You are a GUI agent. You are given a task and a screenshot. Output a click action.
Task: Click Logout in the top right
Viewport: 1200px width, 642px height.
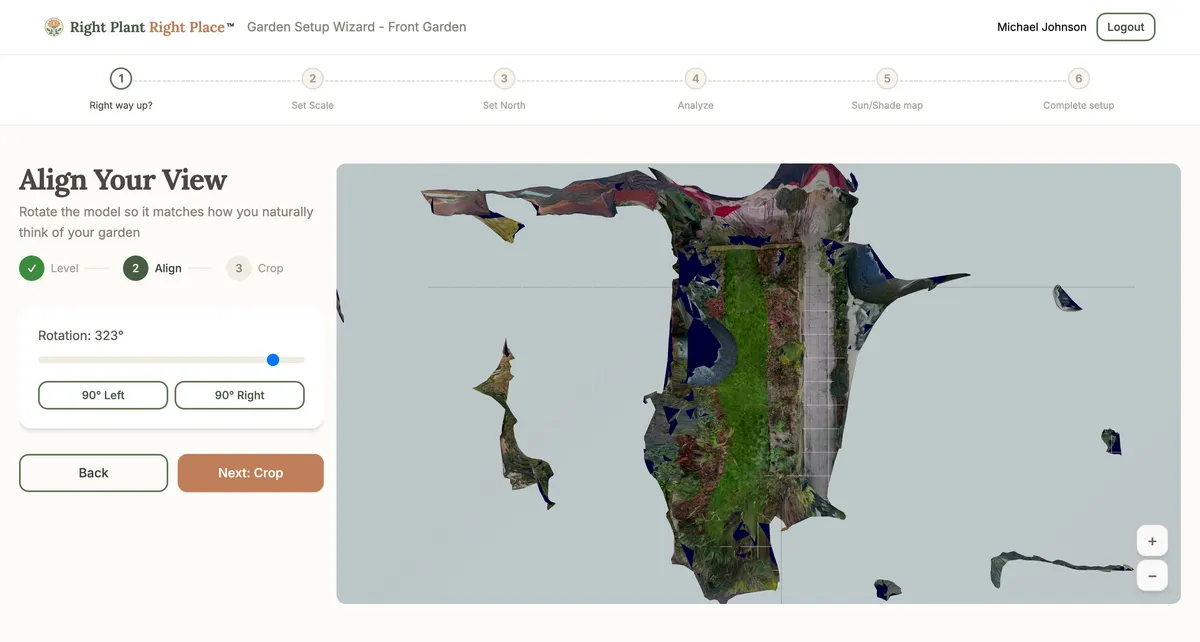(x=1125, y=26)
